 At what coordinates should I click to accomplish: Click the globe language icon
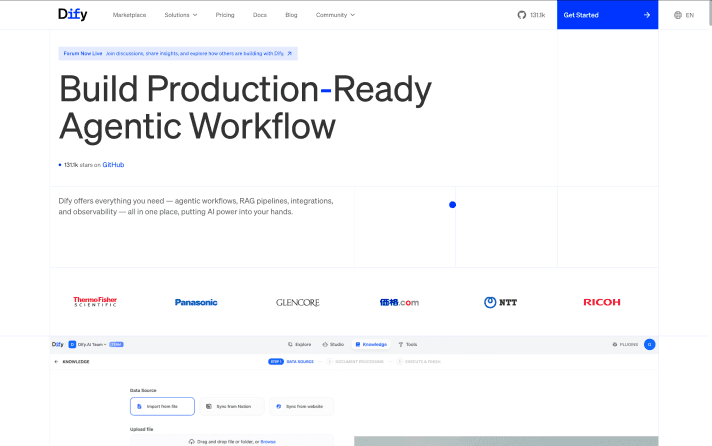[x=677, y=15]
